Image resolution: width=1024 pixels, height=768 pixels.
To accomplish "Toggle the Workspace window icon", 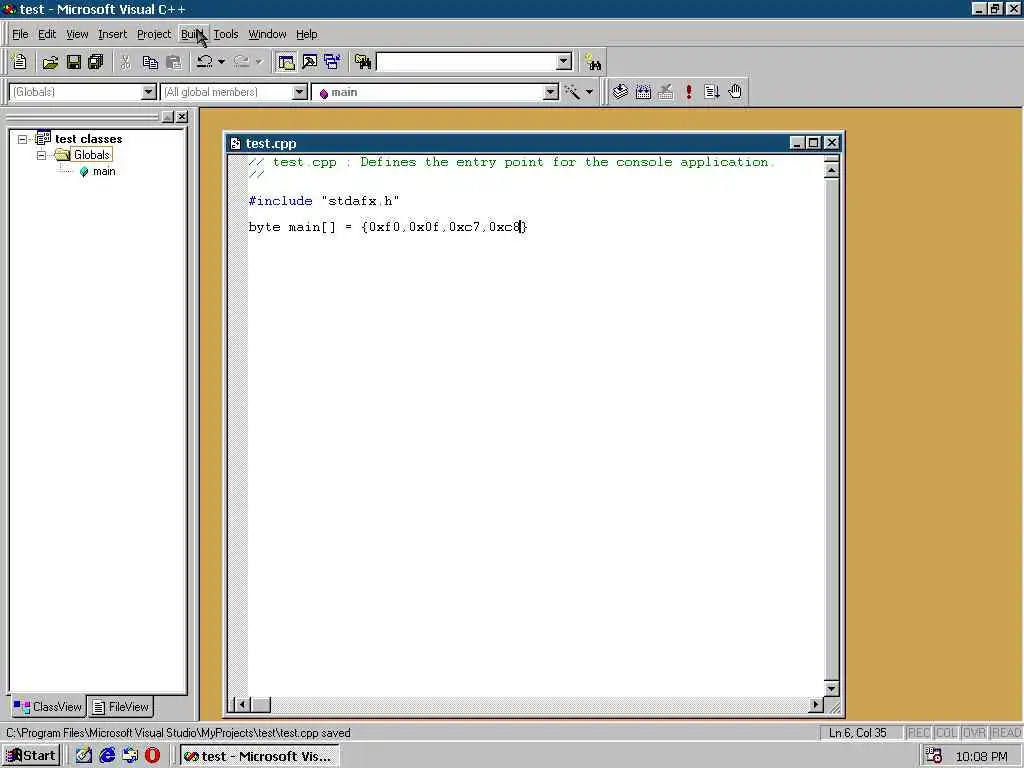I will click(x=286, y=62).
